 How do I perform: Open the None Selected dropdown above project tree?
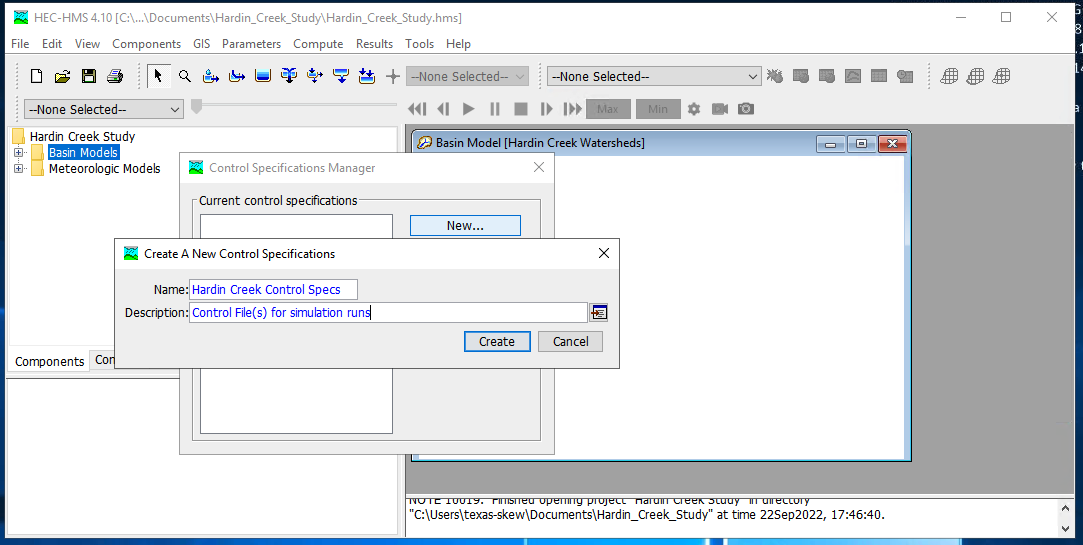pos(104,109)
